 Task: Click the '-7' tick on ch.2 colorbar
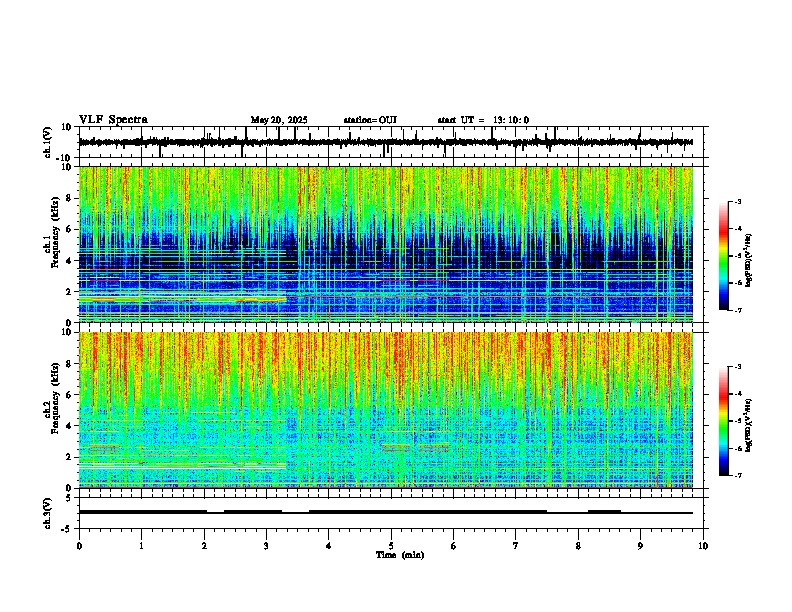tap(737, 475)
